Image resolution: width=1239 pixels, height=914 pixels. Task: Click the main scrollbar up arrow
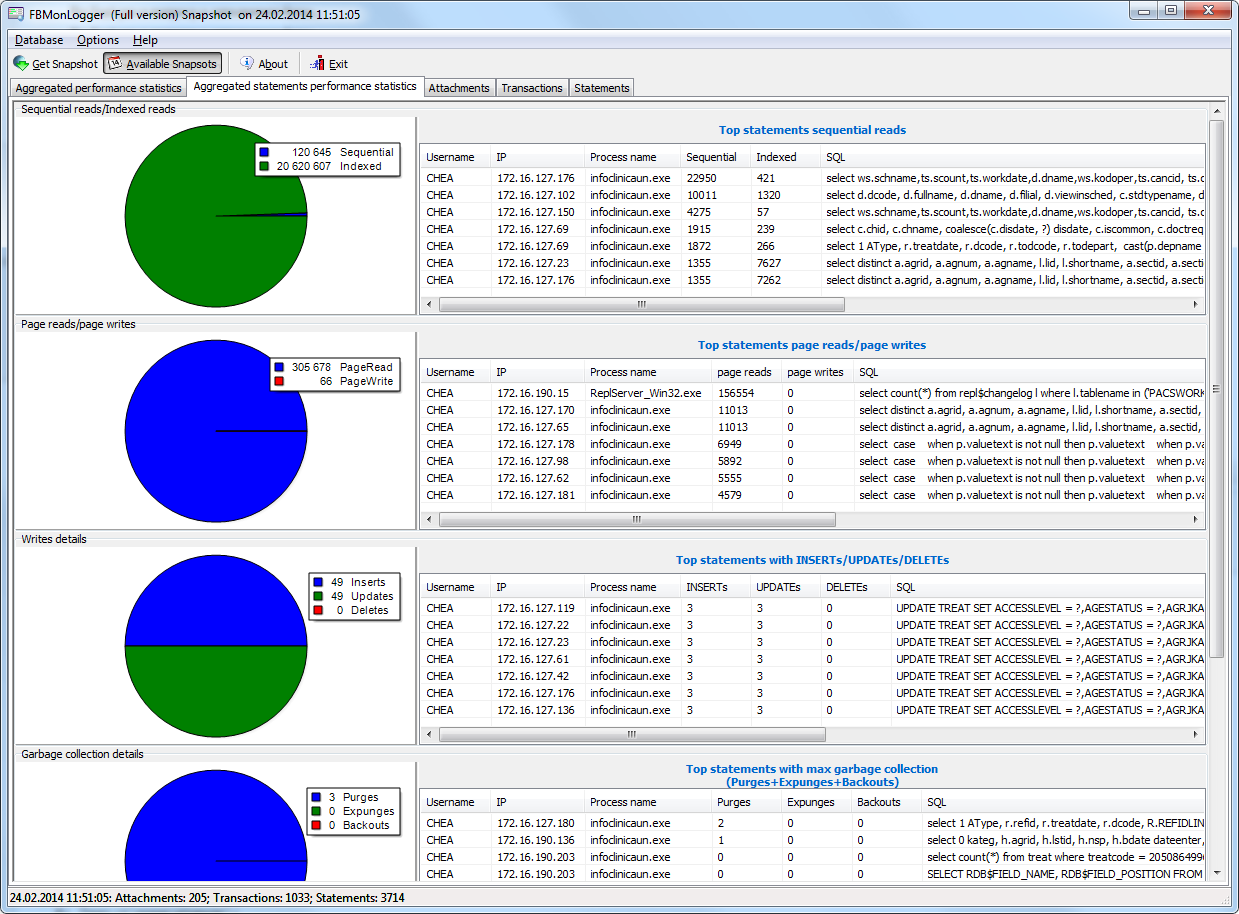pos(1217,110)
